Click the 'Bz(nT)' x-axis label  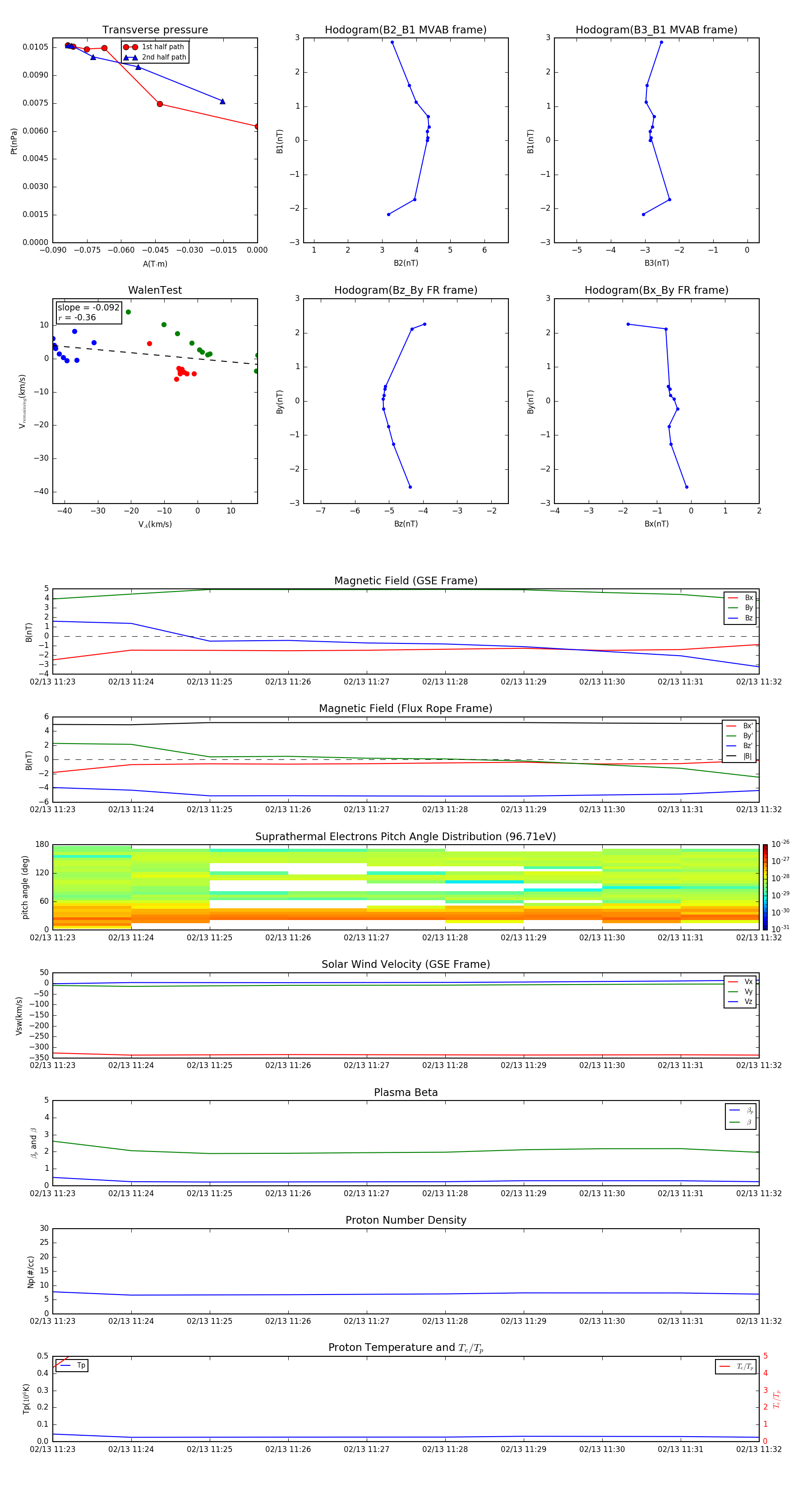(x=406, y=524)
